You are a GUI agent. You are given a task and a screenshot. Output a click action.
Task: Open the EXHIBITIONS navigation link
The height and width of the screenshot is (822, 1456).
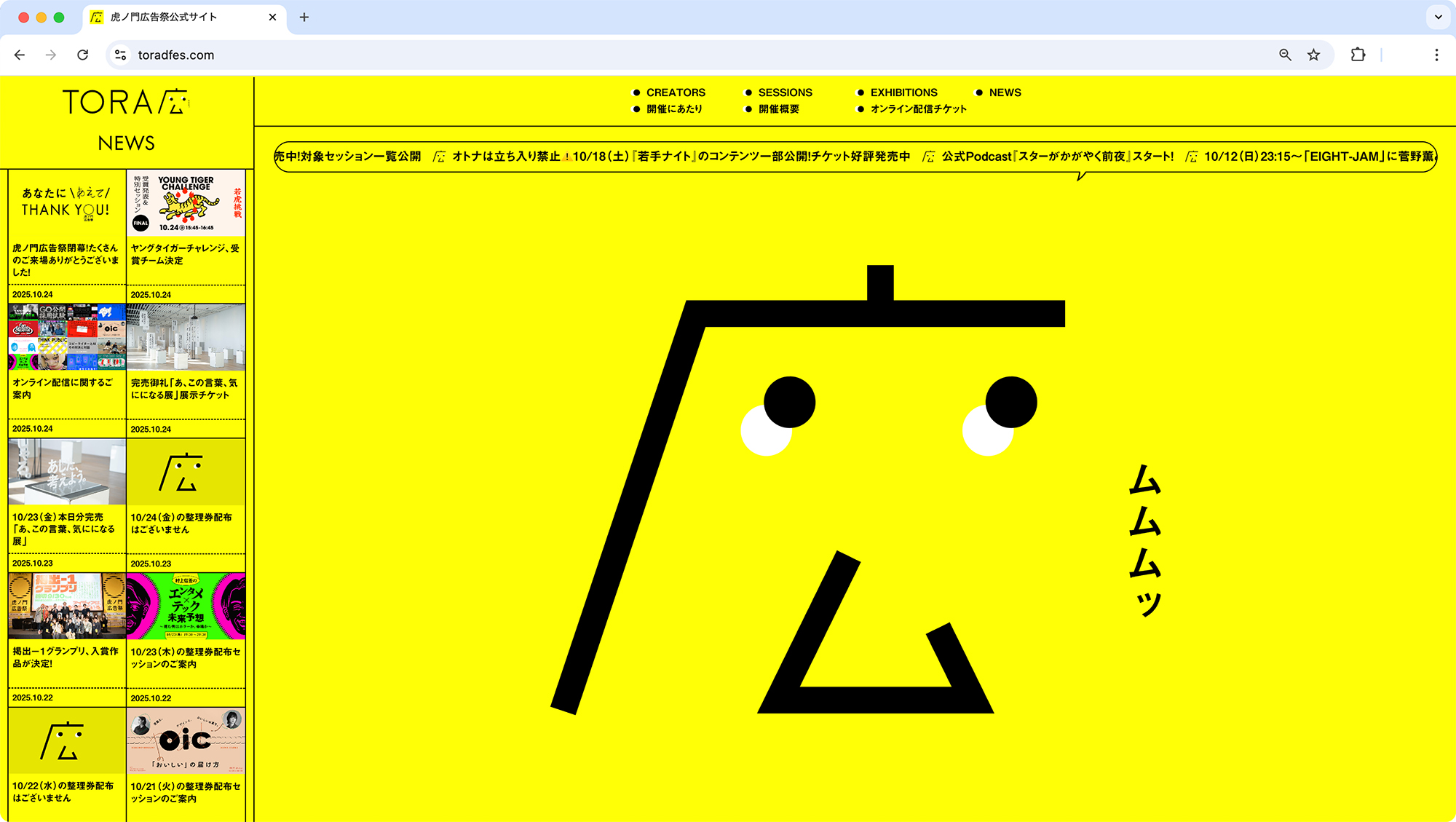(903, 92)
